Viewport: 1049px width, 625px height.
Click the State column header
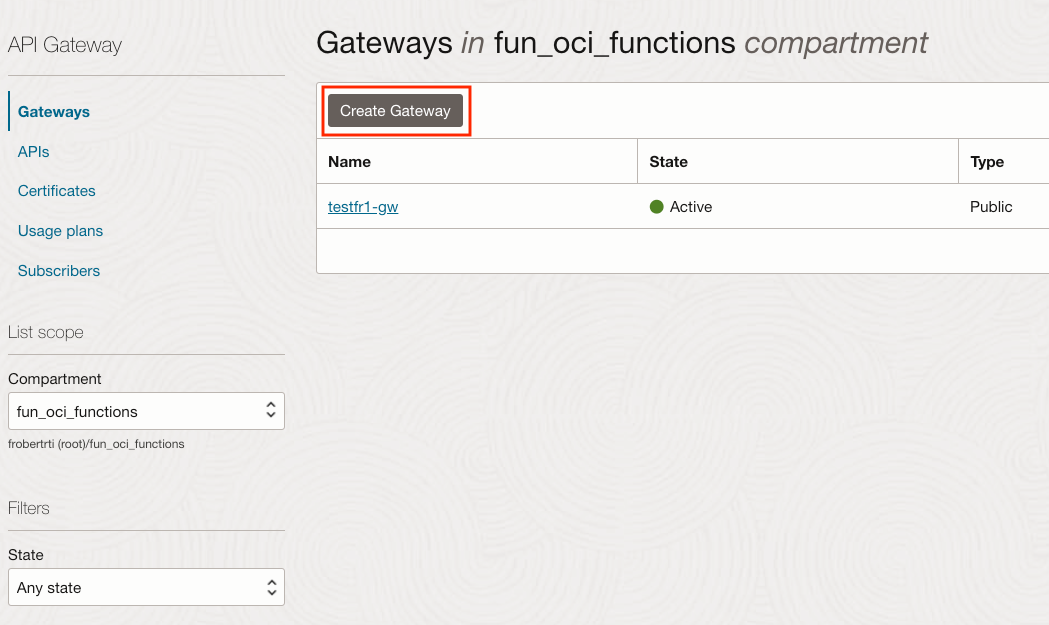[x=668, y=162]
